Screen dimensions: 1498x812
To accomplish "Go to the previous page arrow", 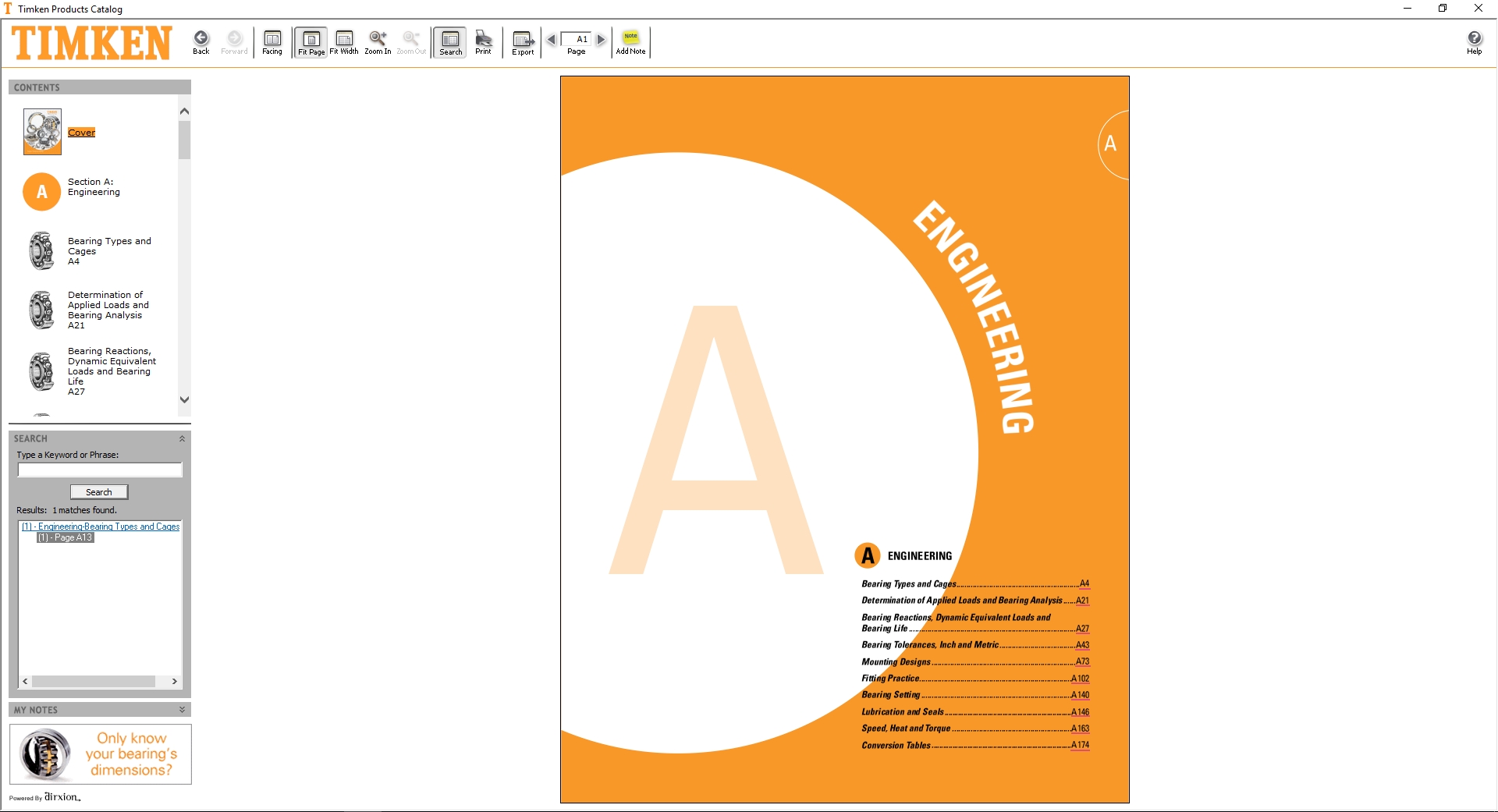I will (x=552, y=39).
